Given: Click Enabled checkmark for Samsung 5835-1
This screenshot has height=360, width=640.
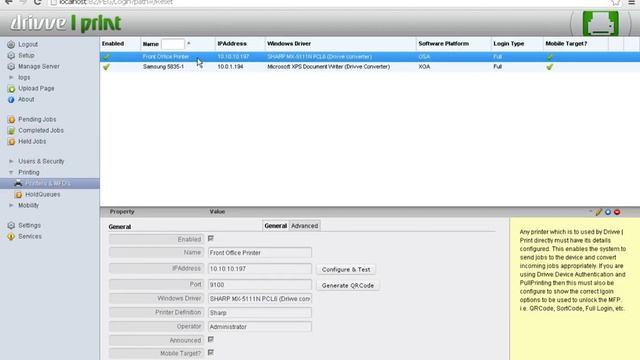Looking at the screenshot, I should click(106, 67).
